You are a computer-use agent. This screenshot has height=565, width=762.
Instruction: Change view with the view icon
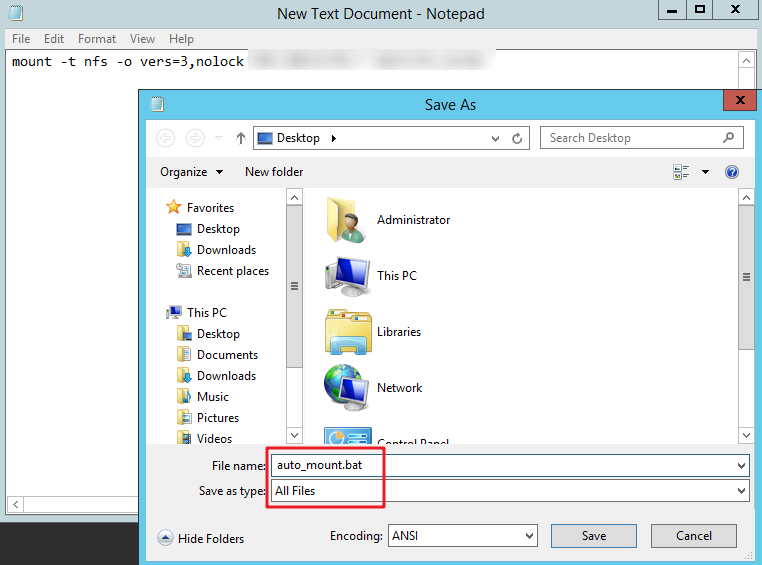[681, 172]
